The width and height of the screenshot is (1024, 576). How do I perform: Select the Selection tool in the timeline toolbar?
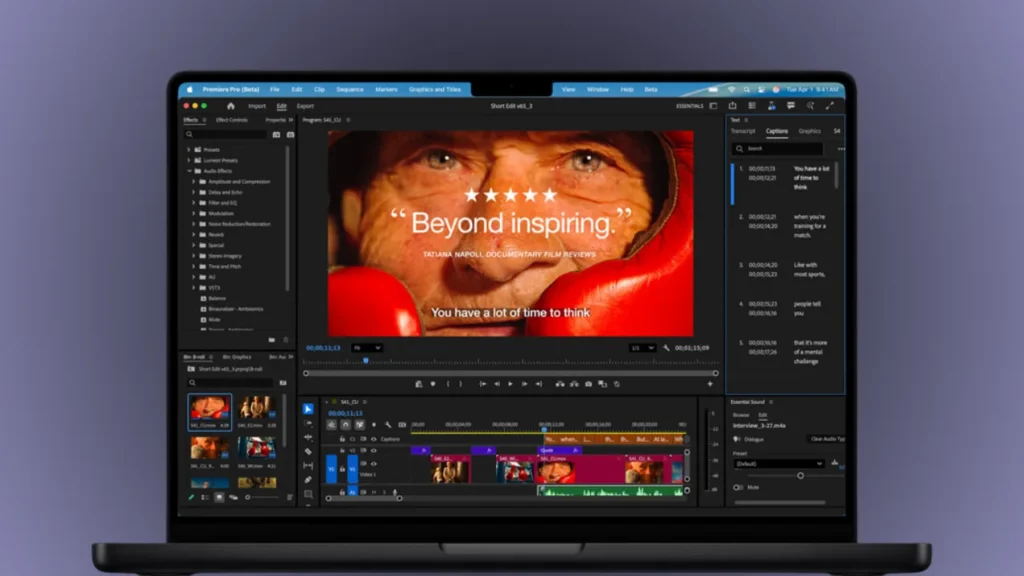click(308, 408)
